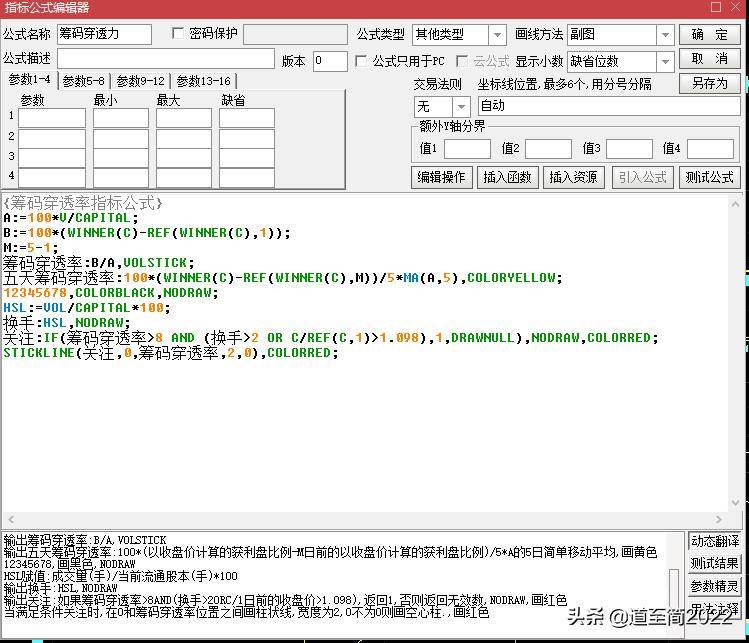
Task: Open the 编辑操作 edit operations button
Action: [x=441, y=177]
